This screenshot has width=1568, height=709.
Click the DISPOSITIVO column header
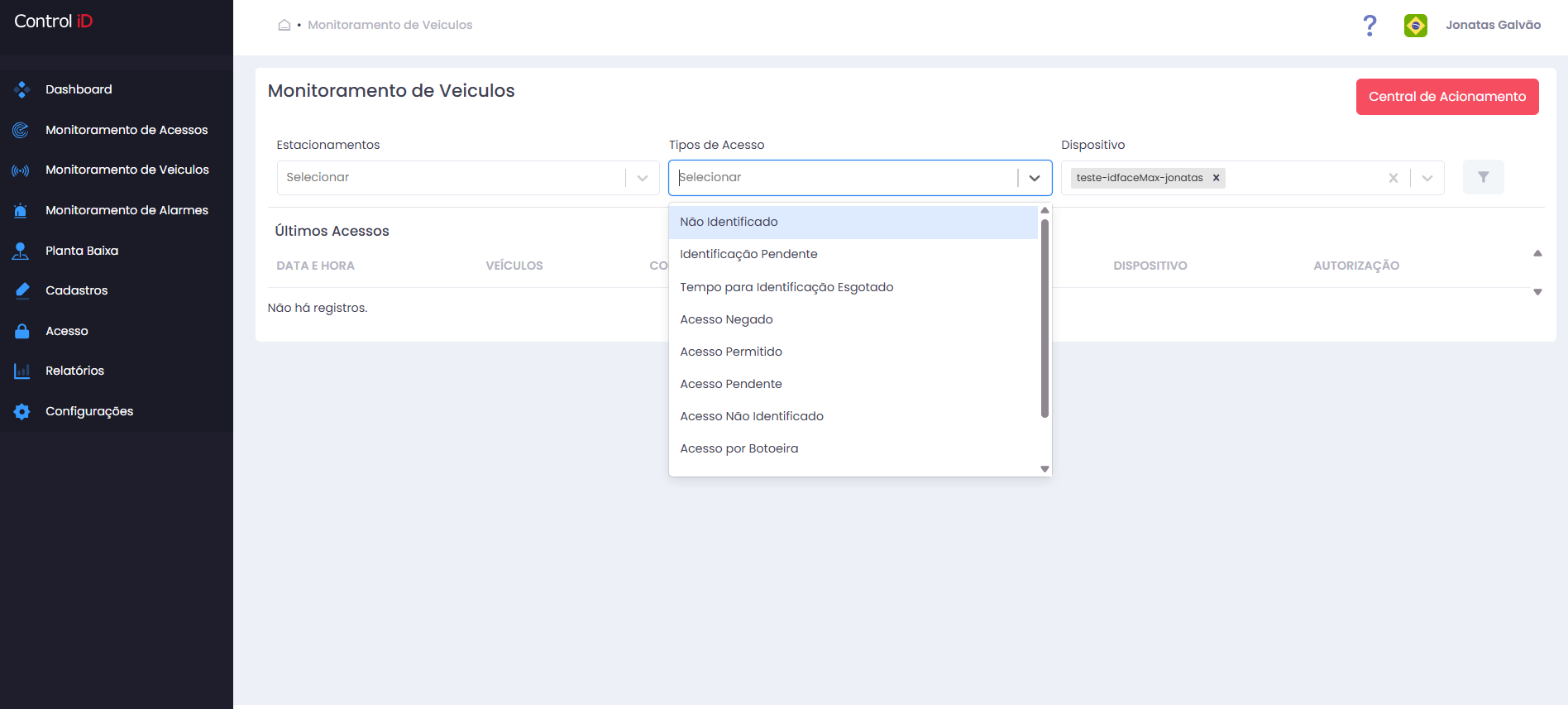point(1150,266)
